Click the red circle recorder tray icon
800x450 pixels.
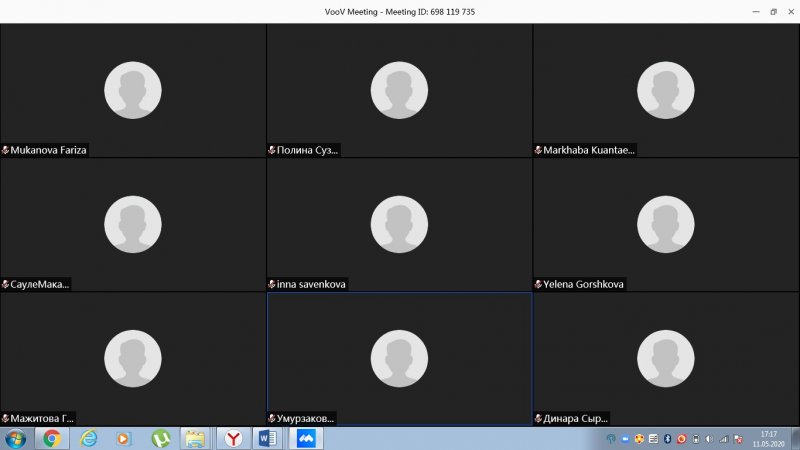[x=681, y=439]
